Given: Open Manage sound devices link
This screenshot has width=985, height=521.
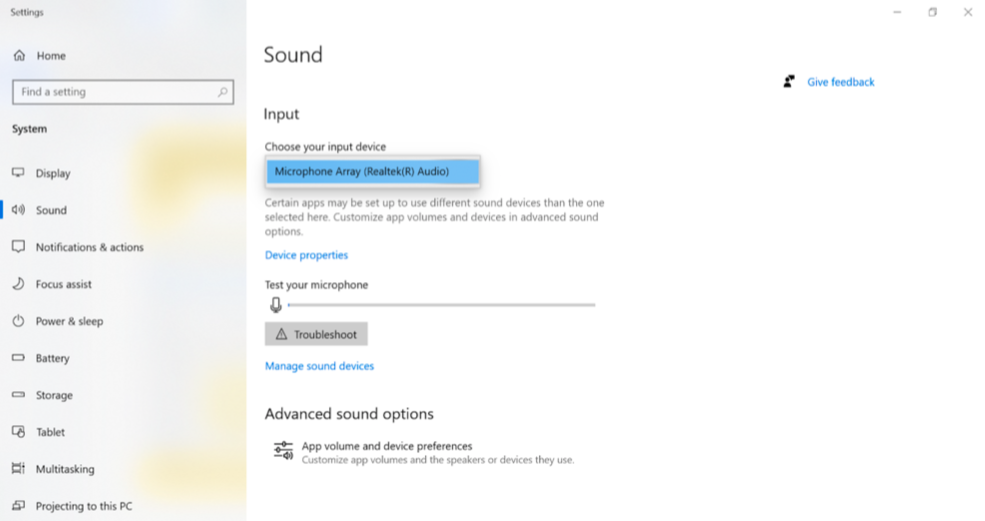Looking at the screenshot, I should [319, 366].
